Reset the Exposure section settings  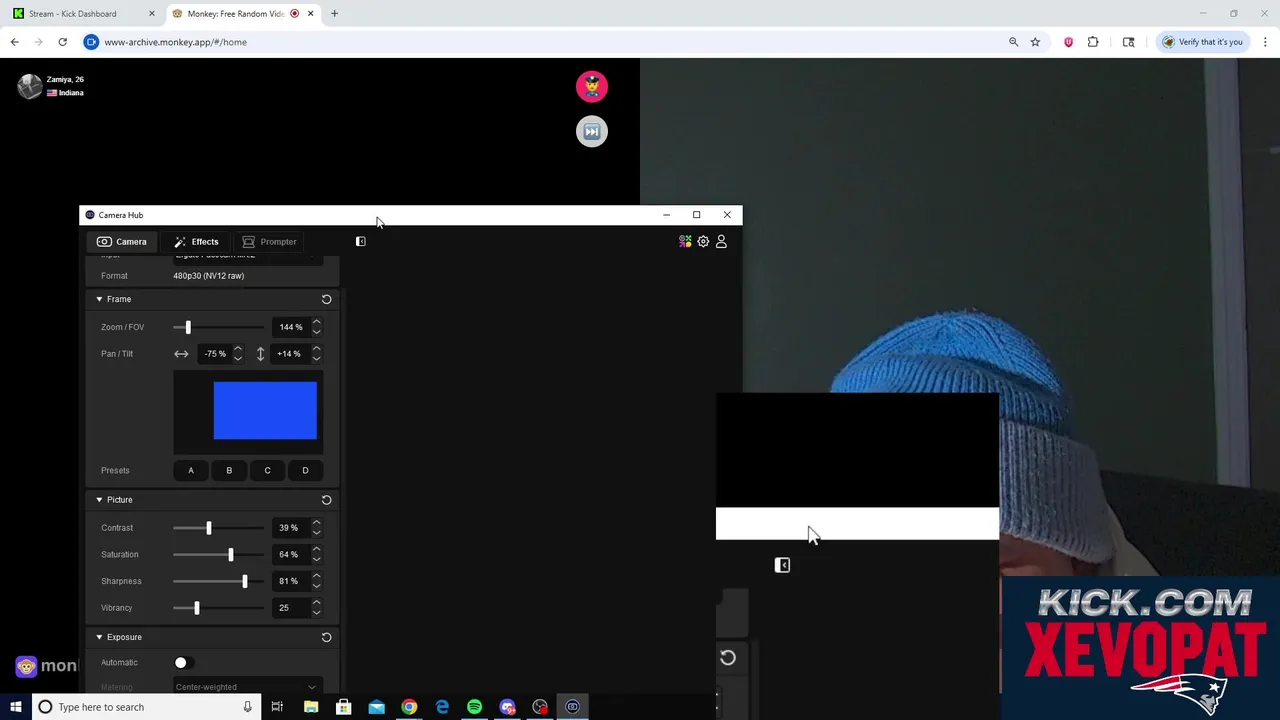326,637
